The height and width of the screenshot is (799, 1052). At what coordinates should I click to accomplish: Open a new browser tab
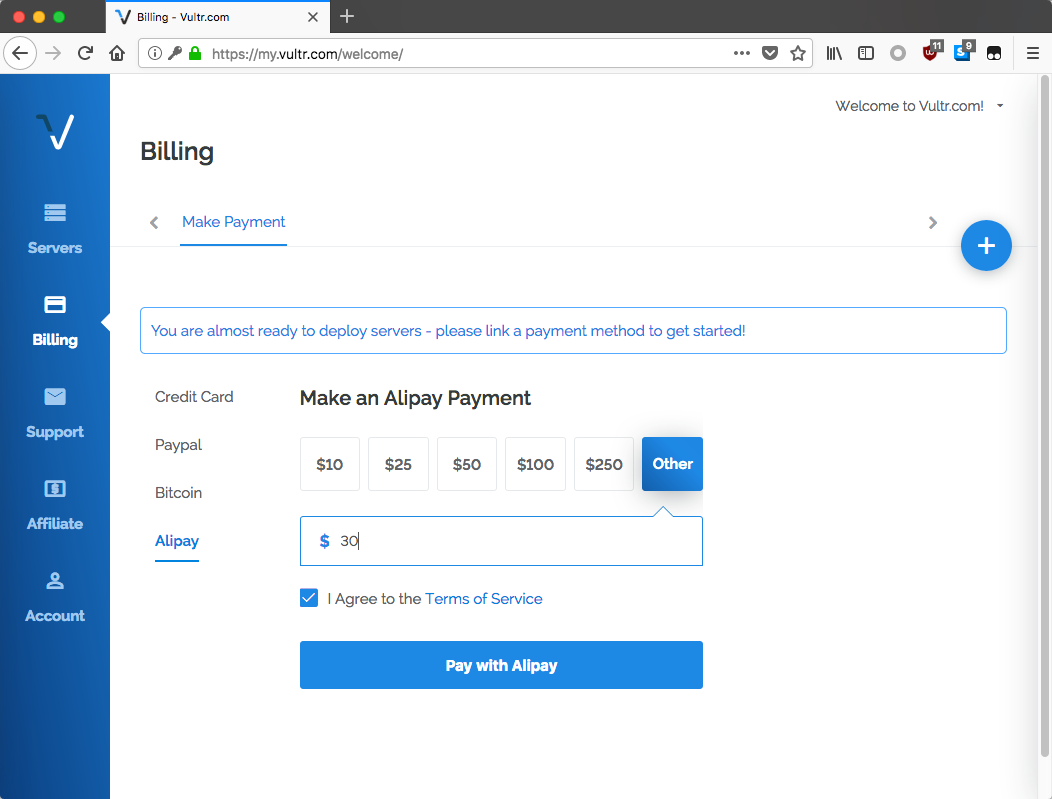pos(347,16)
